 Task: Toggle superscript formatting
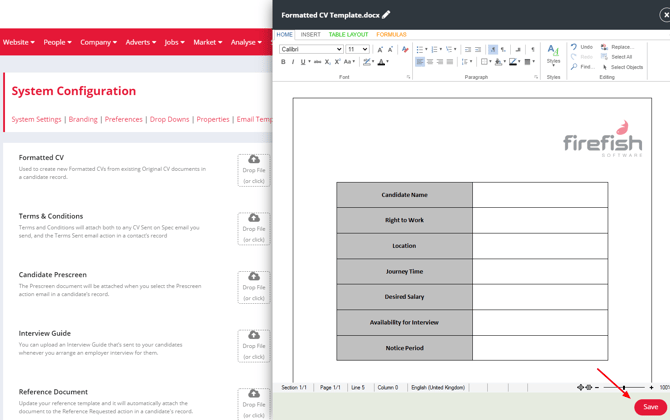[337, 62]
